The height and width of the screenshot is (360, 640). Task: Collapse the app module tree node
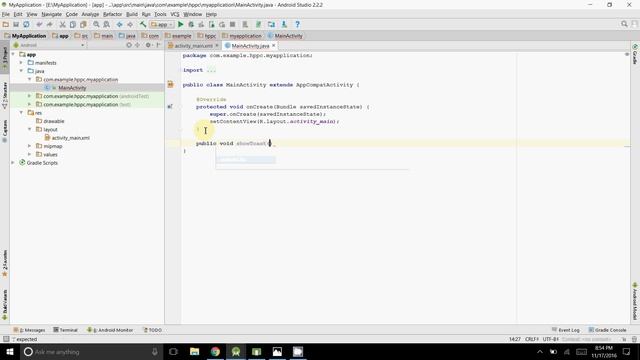pyautogui.click(x=13, y=54)
